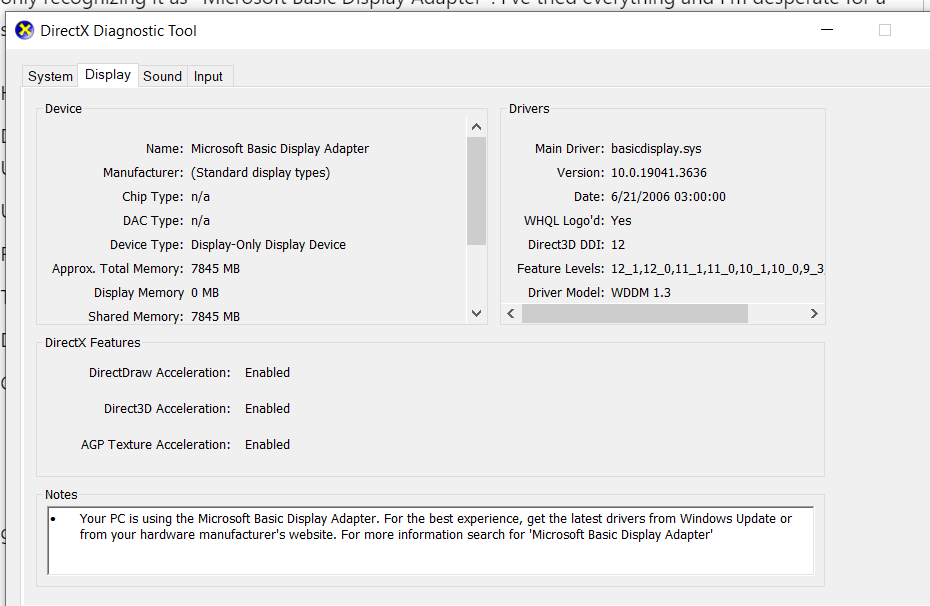Click the 'DirectX Features' group label
The height and width of the screenshot is (606, 930).
93,343
